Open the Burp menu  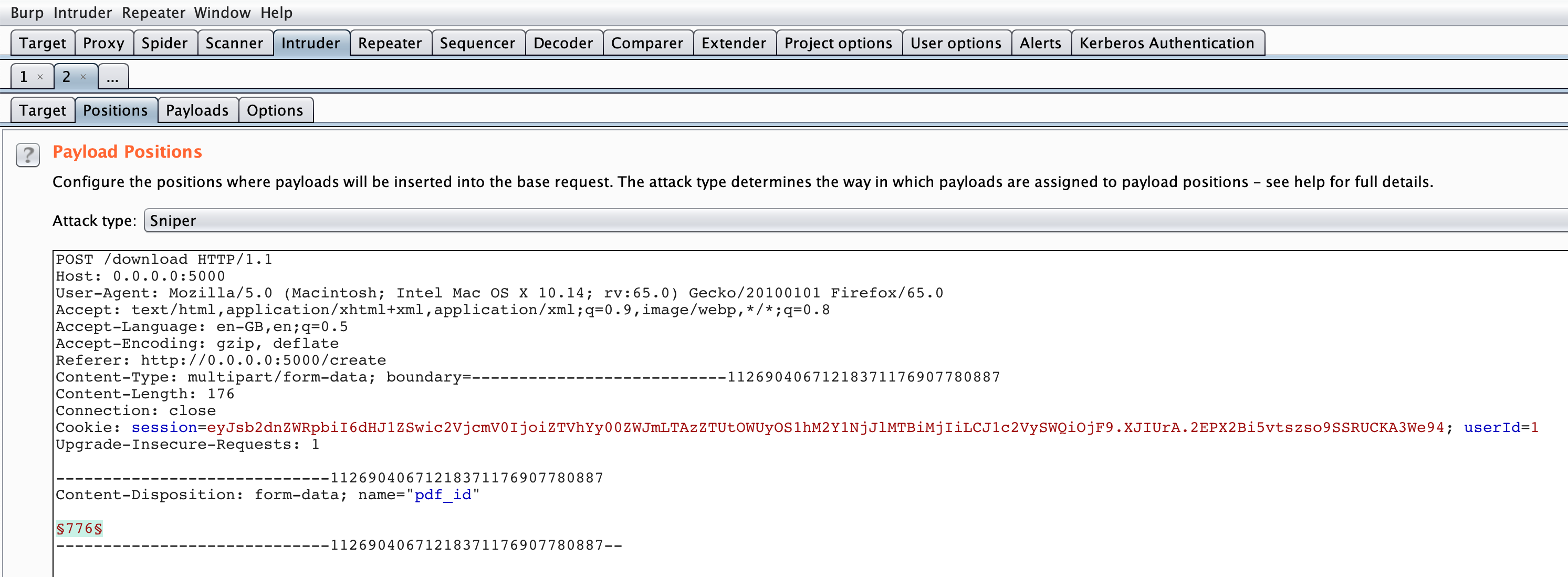(27, 12)
